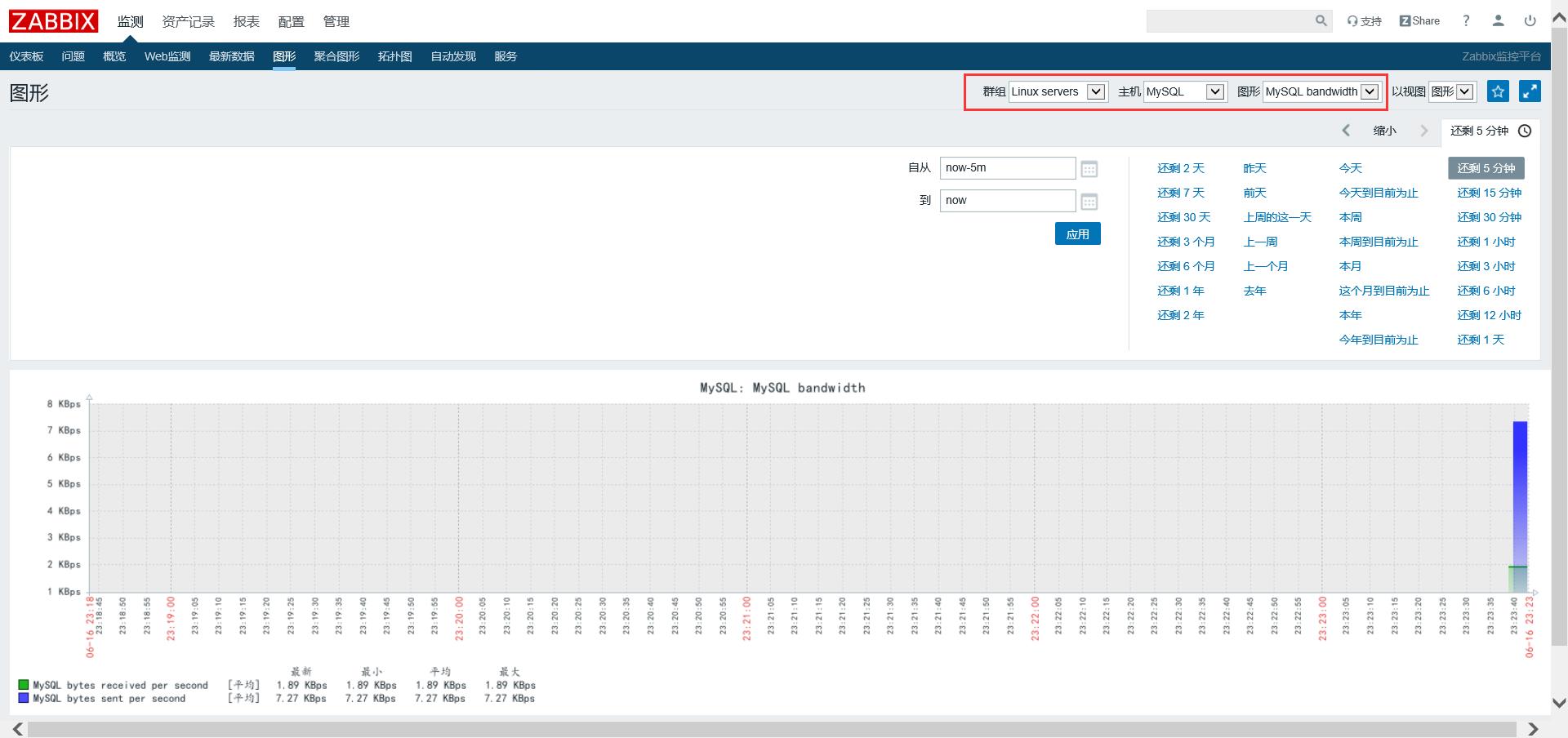Open the last 5 minutes time tab
This screenshot has width=1568, height=738.
(x=1490, y=131)
